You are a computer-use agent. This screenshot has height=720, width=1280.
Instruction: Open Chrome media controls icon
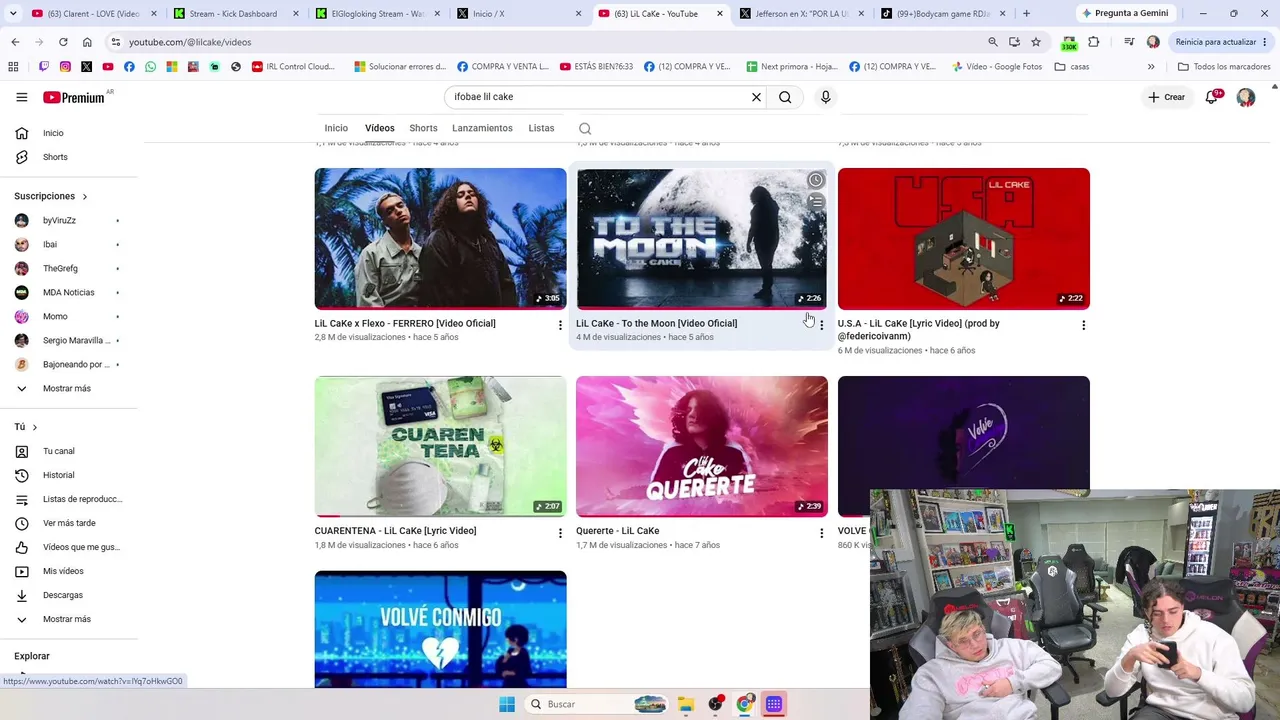click(1129, 42)
